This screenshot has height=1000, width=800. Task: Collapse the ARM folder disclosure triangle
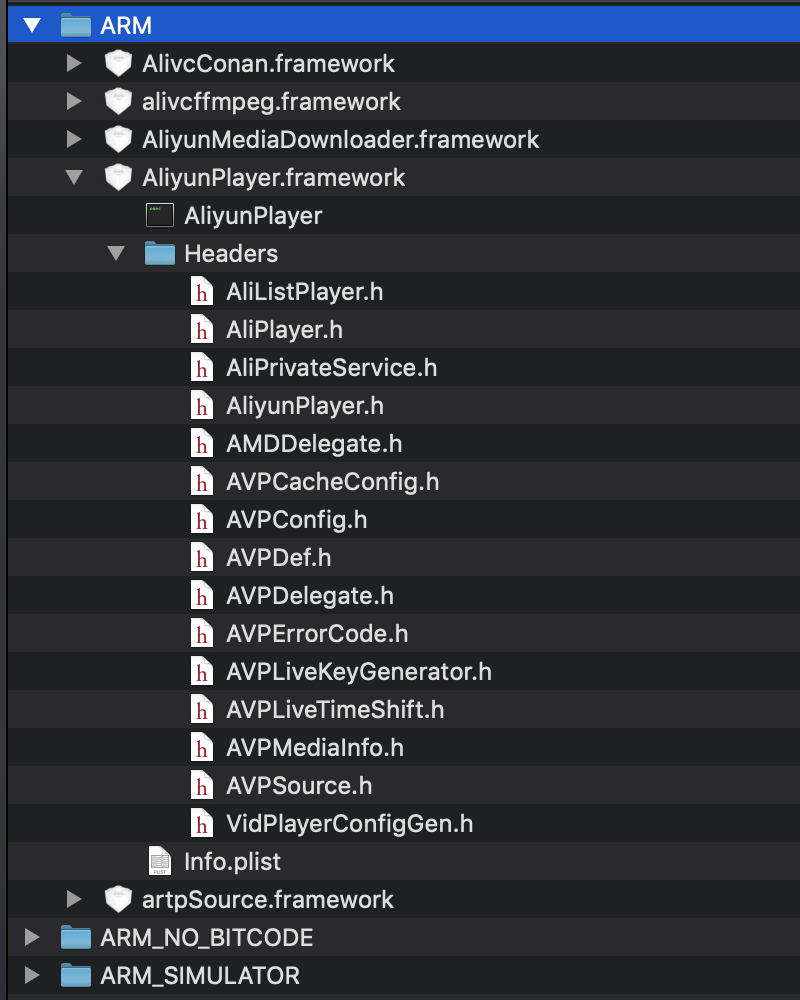click(x=32, y=26)
